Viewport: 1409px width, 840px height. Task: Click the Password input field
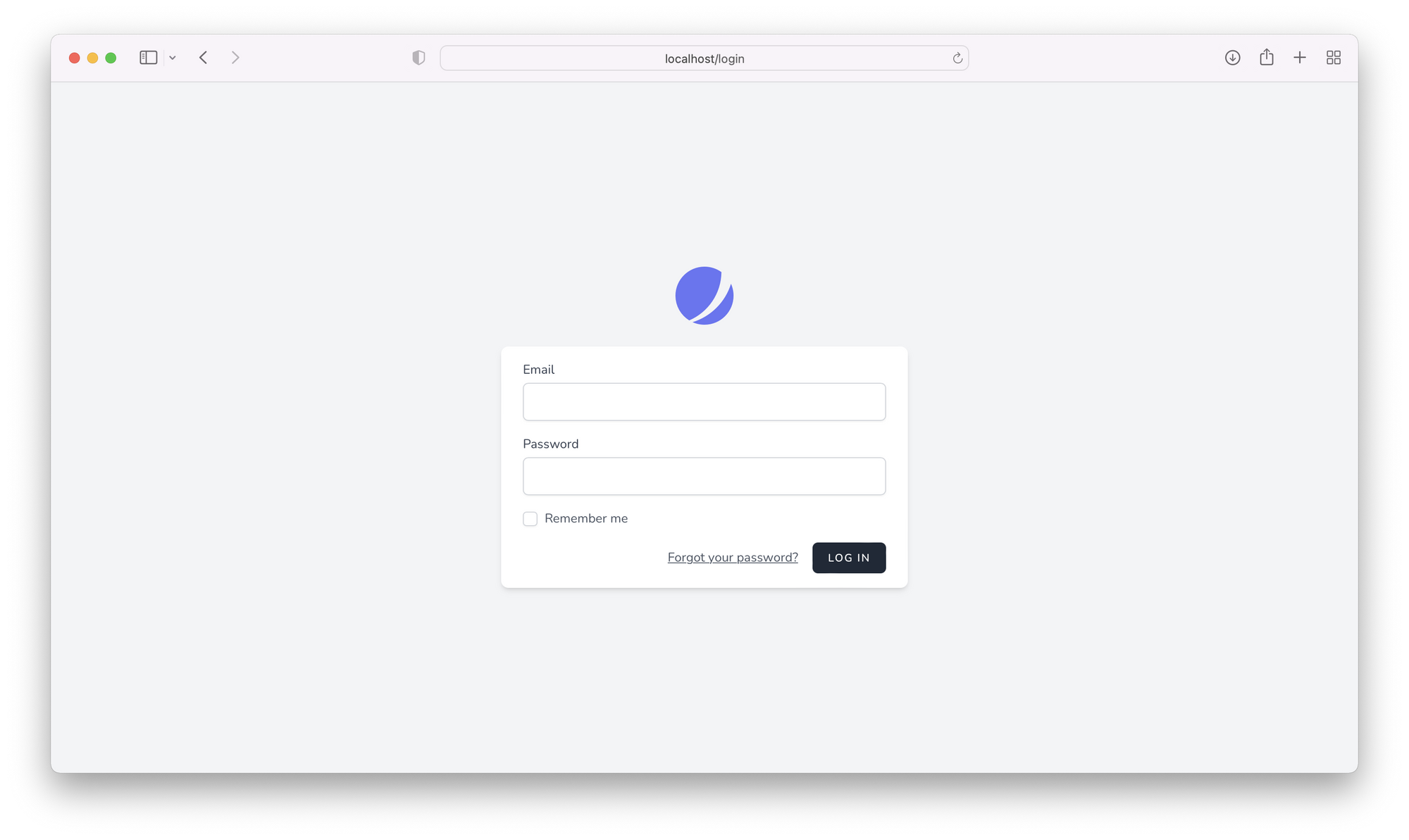click(x=704, y=475)
